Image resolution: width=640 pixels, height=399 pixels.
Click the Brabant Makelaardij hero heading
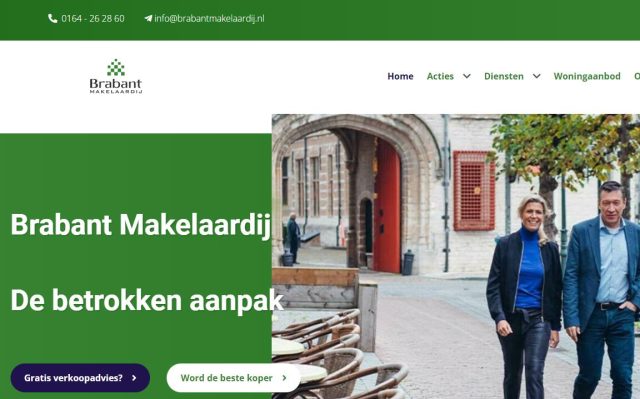141,225
